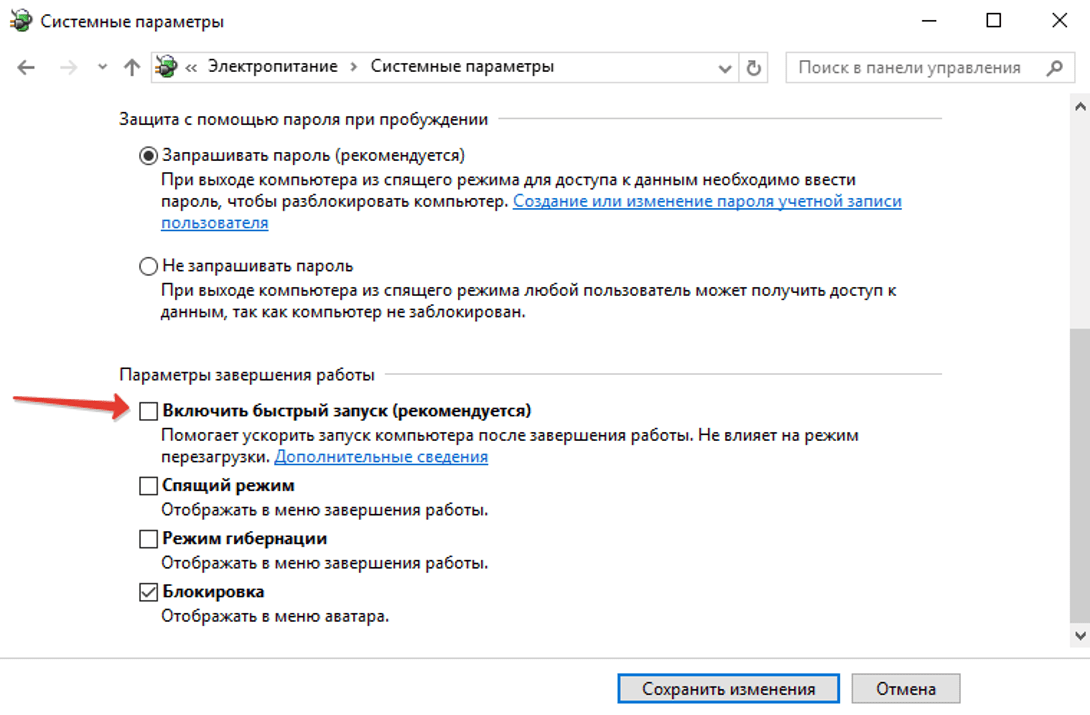Click the Защита с помощью пароля heading
Viewport: 1090px width, 715px height.
(x=304, y=120)
